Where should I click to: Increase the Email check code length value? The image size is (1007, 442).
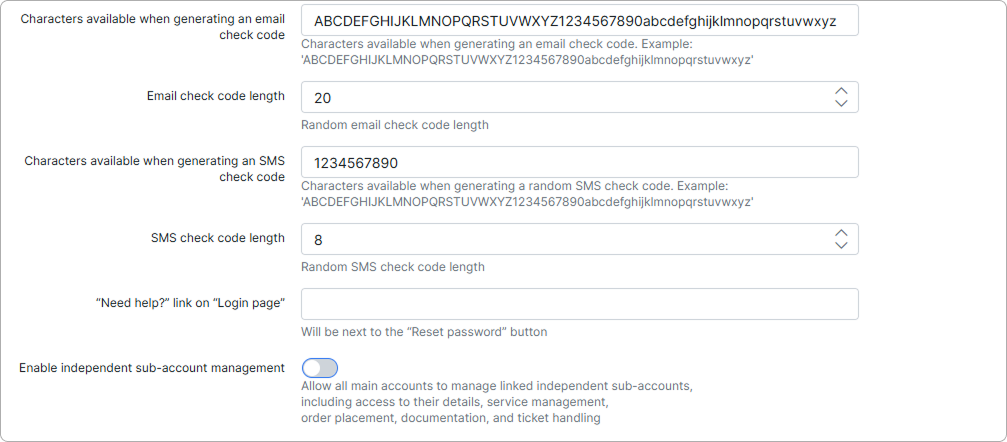click(x=841, y=91)
